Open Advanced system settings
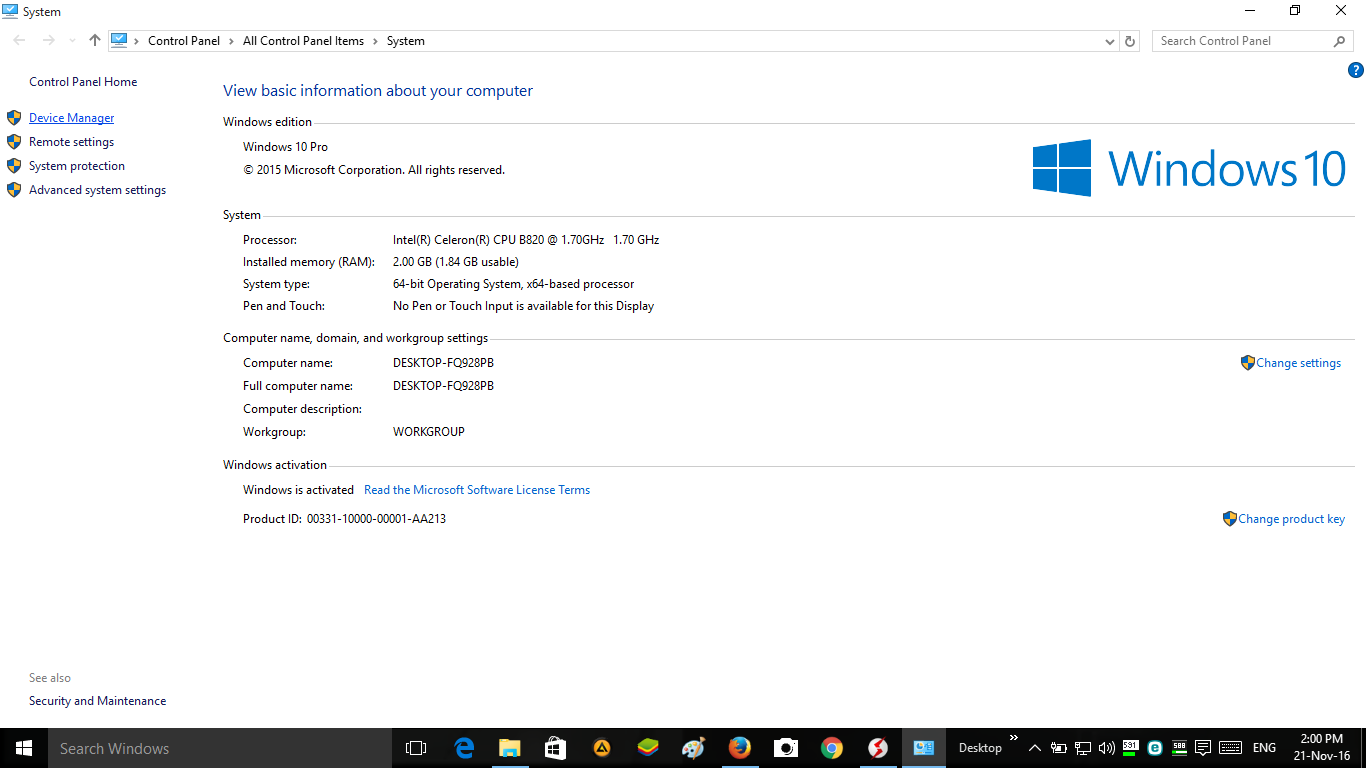Image resolution: width=1366 pixels, height=768 pixels. (x=97, y=190)
